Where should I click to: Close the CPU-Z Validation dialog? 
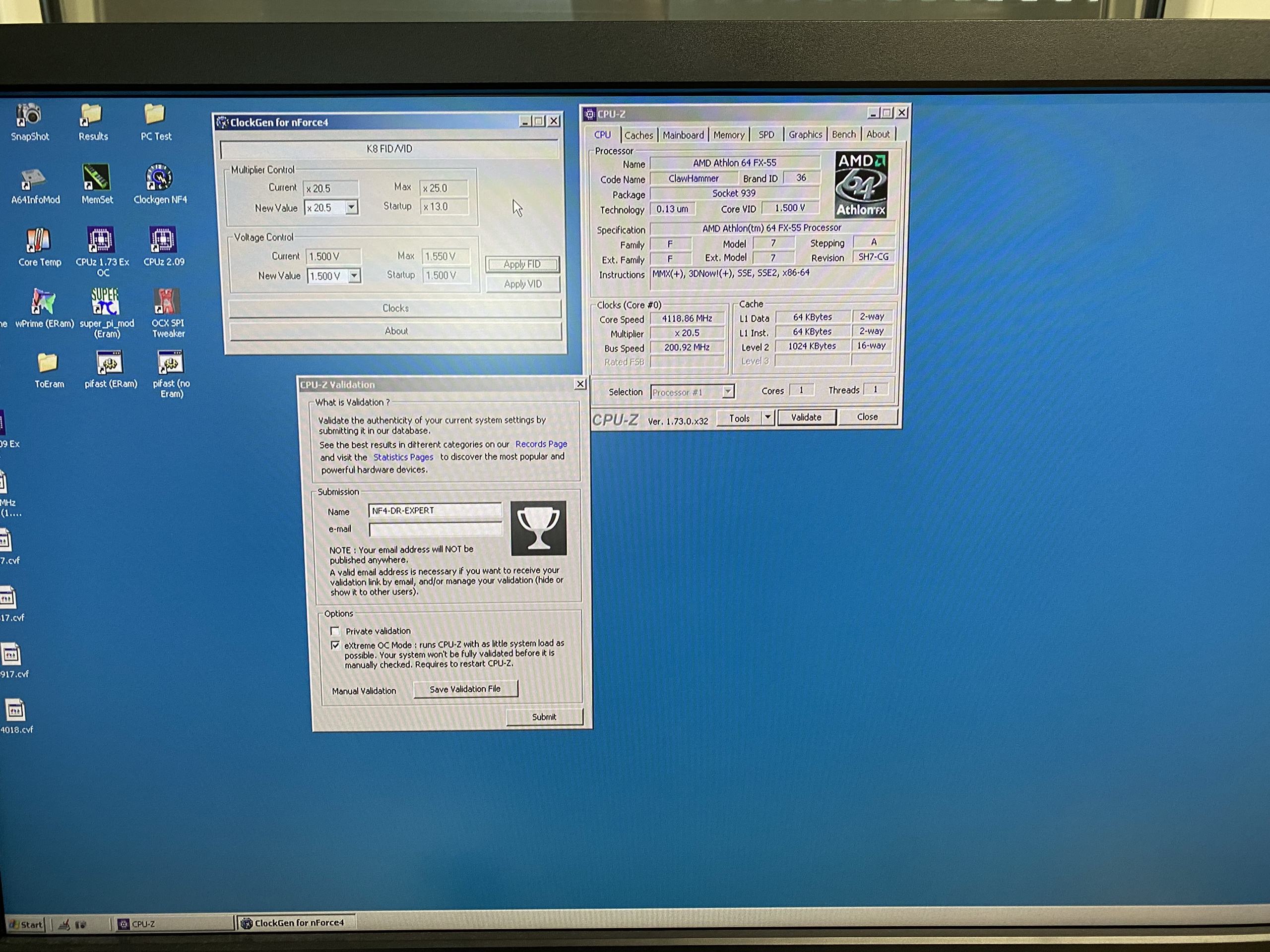click(580, 384)
